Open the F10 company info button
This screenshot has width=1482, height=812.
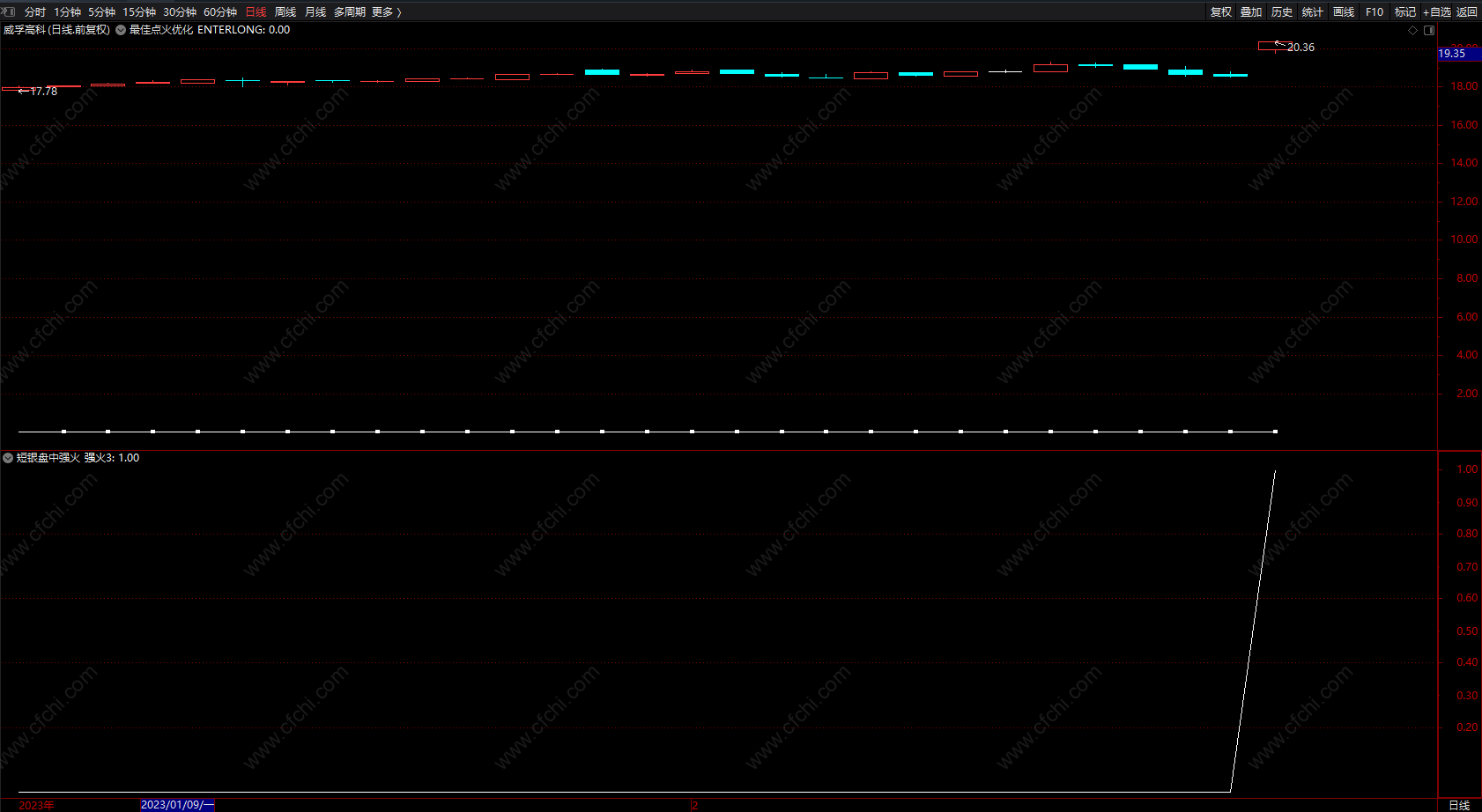pos(1375,11)
